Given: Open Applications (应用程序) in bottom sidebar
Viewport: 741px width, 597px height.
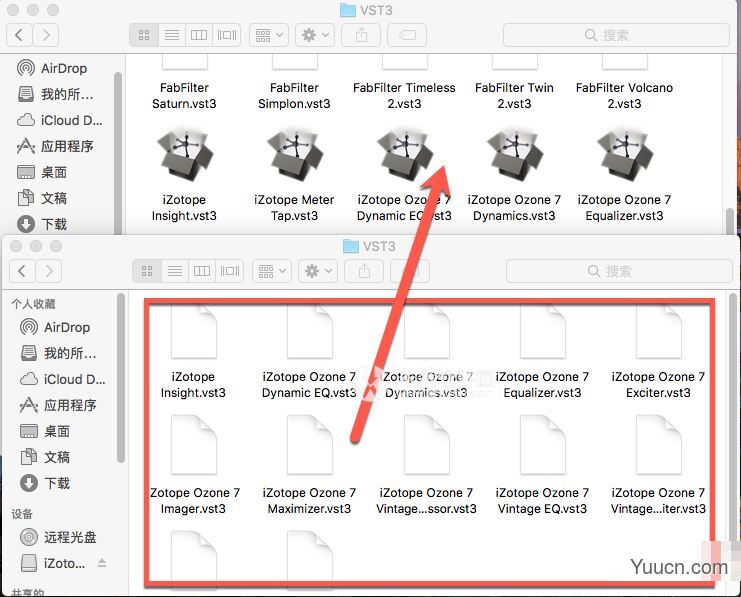Looking at the screenshot, I should click(x=58, y=406).
